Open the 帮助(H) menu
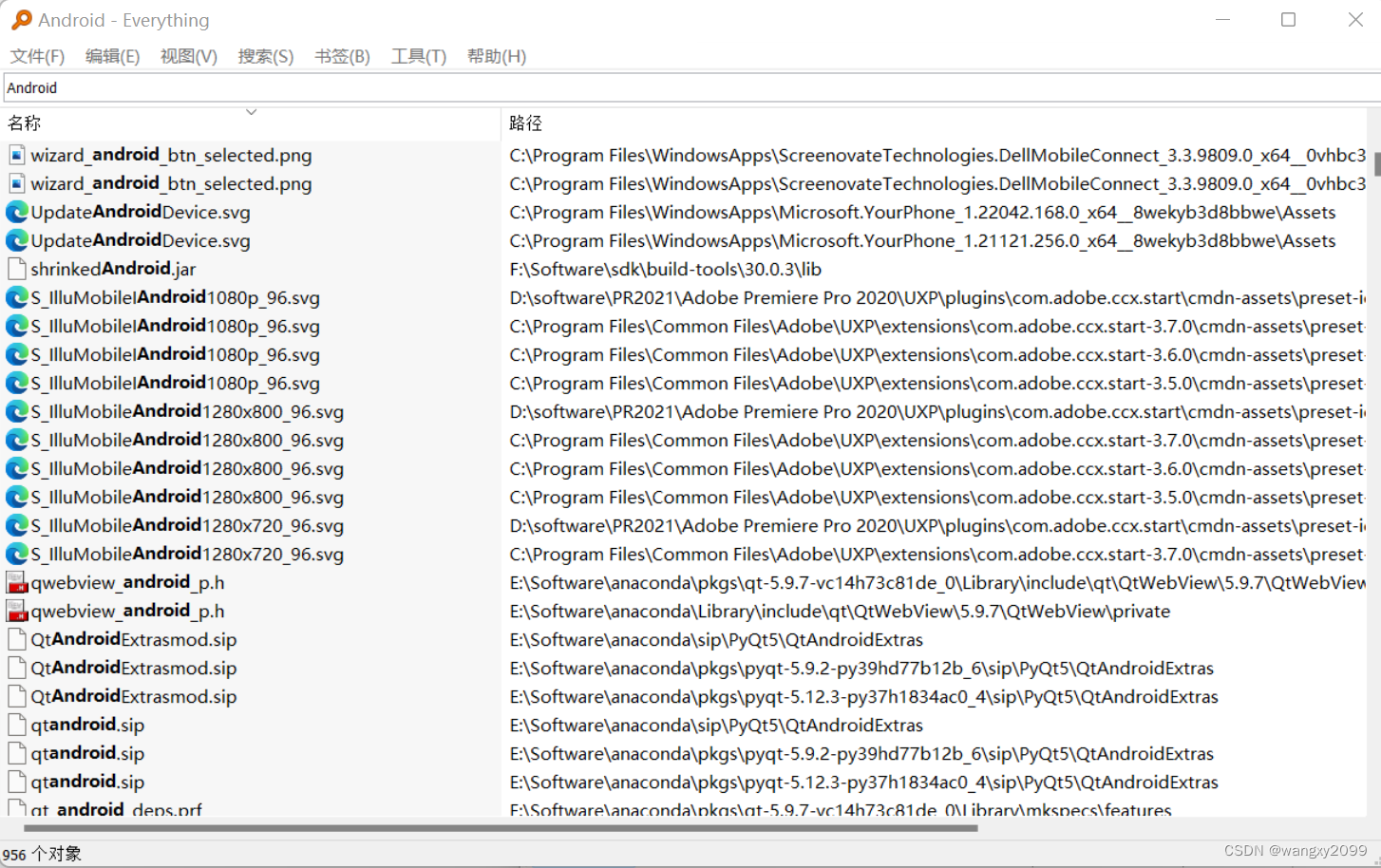The image size is (1381, 868). pos(496,56)
